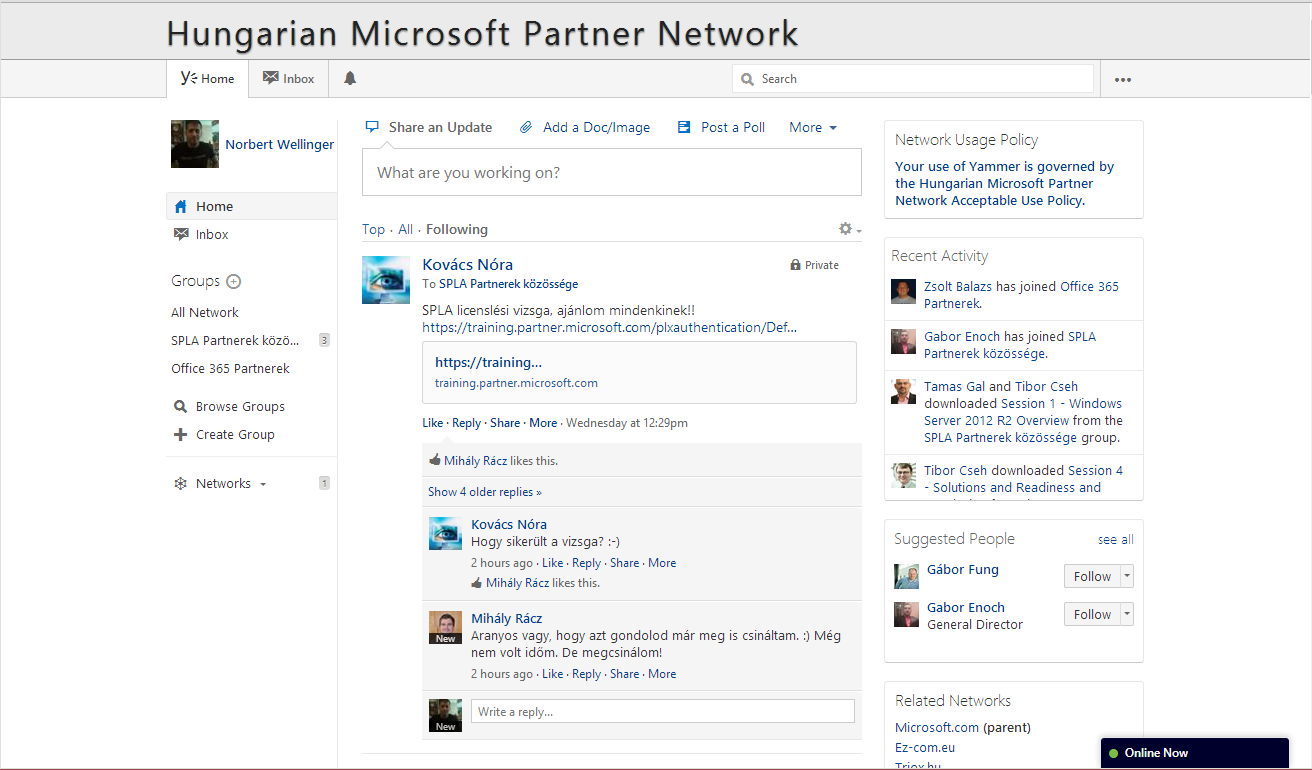The image size is (1312, 770).
Task: Click the search magnifier icon
Action: tap(747, 79)
